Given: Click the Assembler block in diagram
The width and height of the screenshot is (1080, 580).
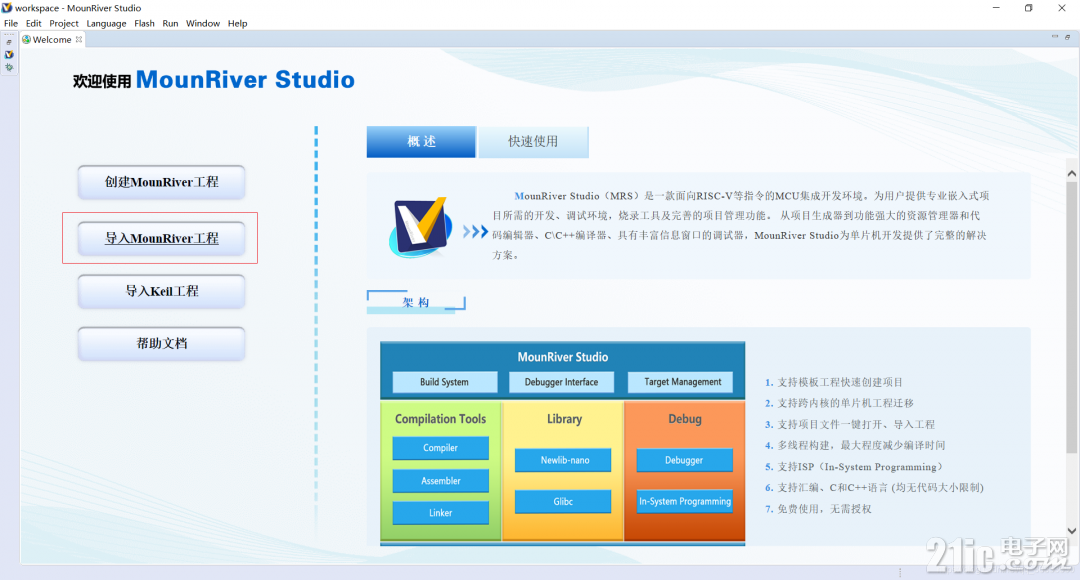Looking at the screenshot, I should (440, 481).
